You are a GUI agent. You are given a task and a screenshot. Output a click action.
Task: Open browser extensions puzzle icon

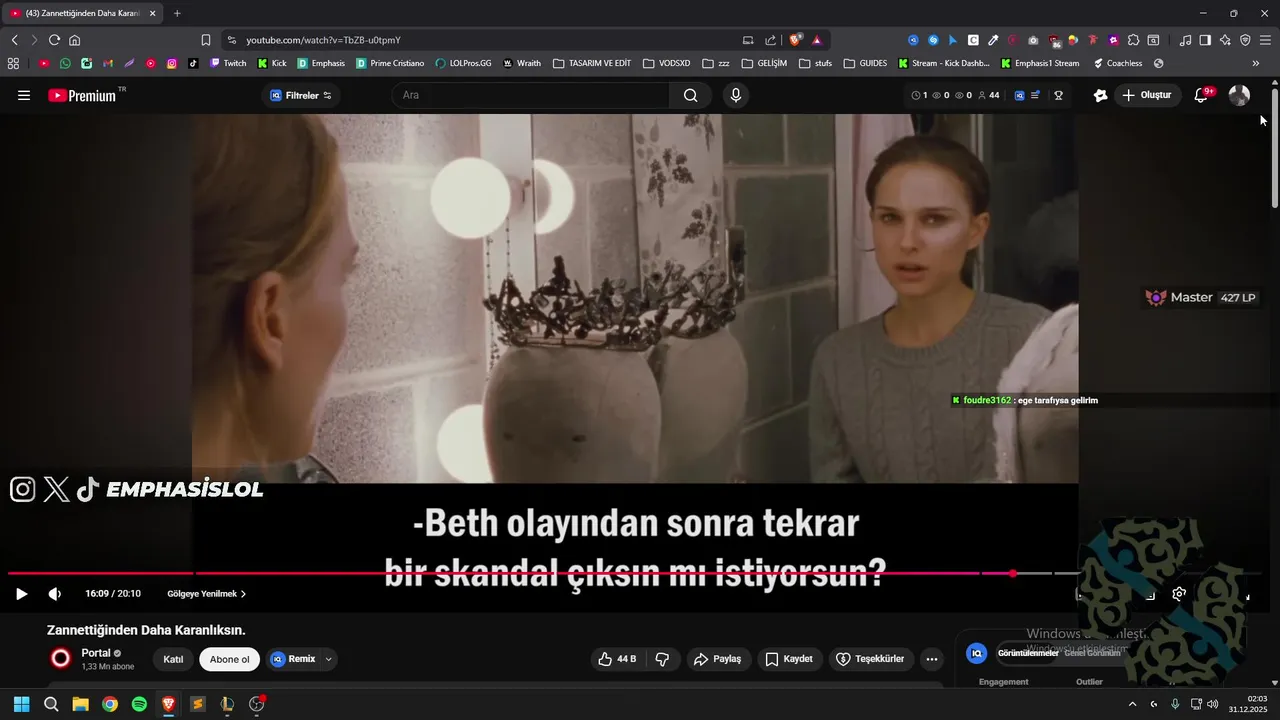coord(1133,40)
